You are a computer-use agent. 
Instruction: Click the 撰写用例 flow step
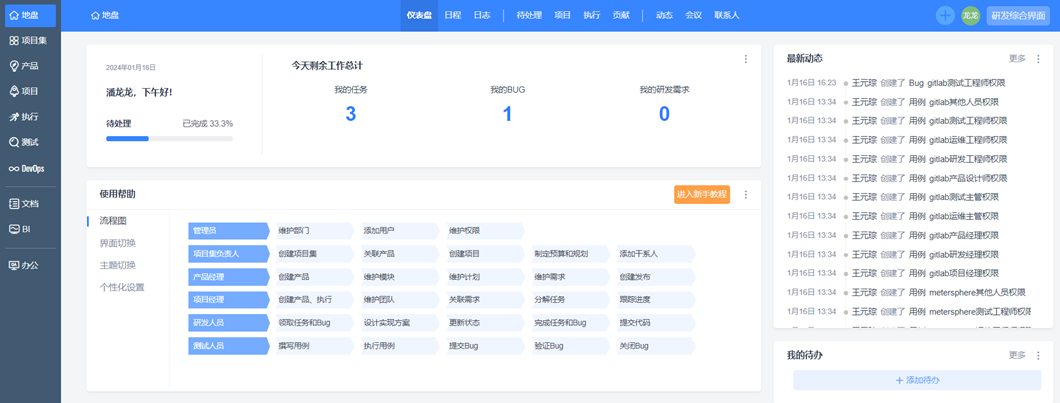point(314,346)
